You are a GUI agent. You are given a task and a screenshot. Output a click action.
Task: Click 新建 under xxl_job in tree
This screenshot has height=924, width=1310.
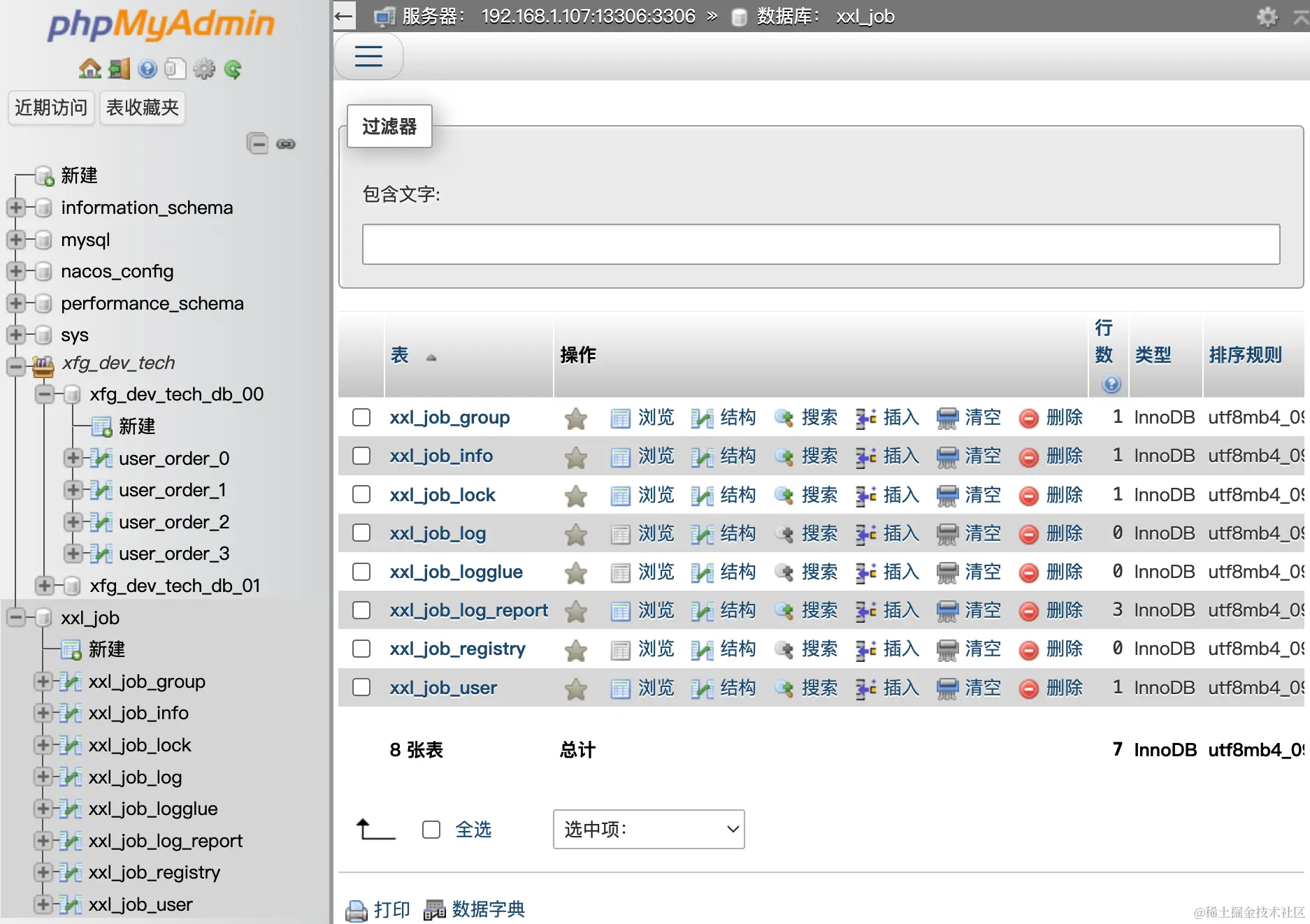(106, 649)
